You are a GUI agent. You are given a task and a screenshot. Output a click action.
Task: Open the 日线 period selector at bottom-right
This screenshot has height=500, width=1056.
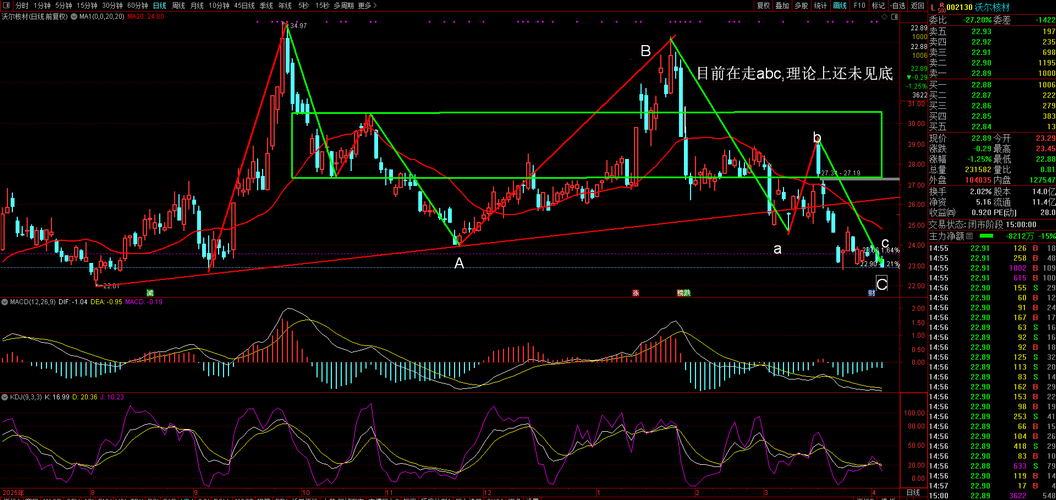912,493
